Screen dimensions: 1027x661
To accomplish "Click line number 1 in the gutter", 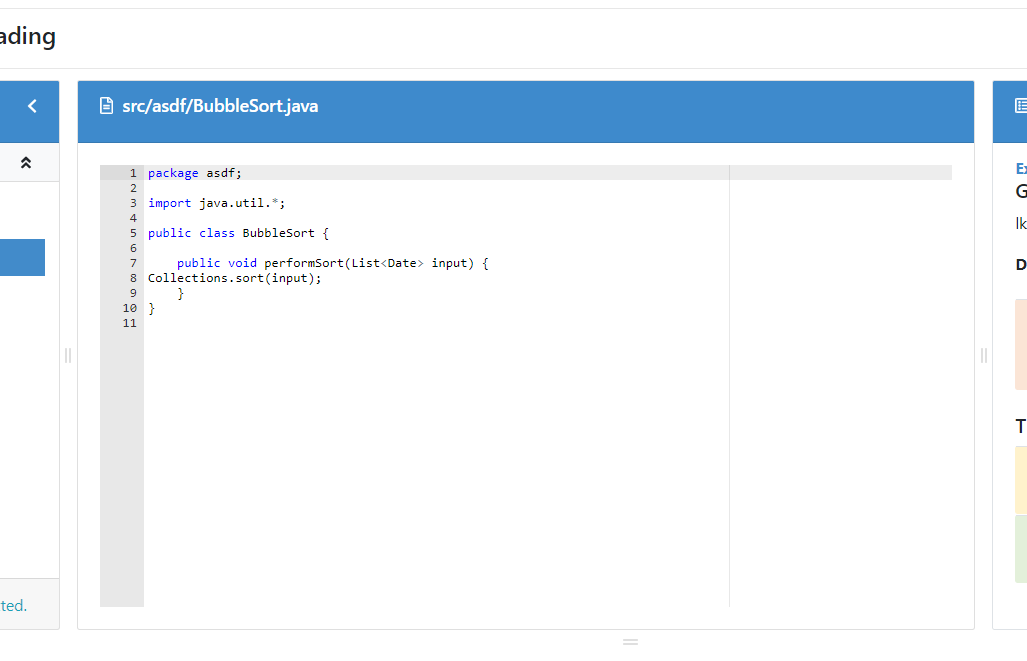I will point(133,173).
